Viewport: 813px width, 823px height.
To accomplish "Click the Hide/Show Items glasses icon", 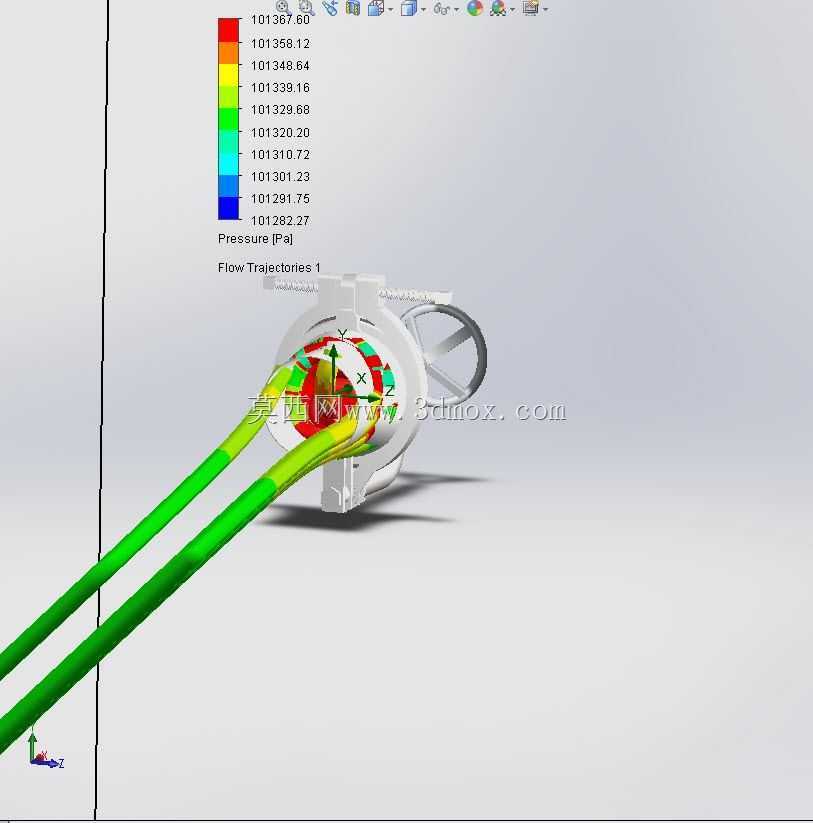I will [x=442, y=8].
